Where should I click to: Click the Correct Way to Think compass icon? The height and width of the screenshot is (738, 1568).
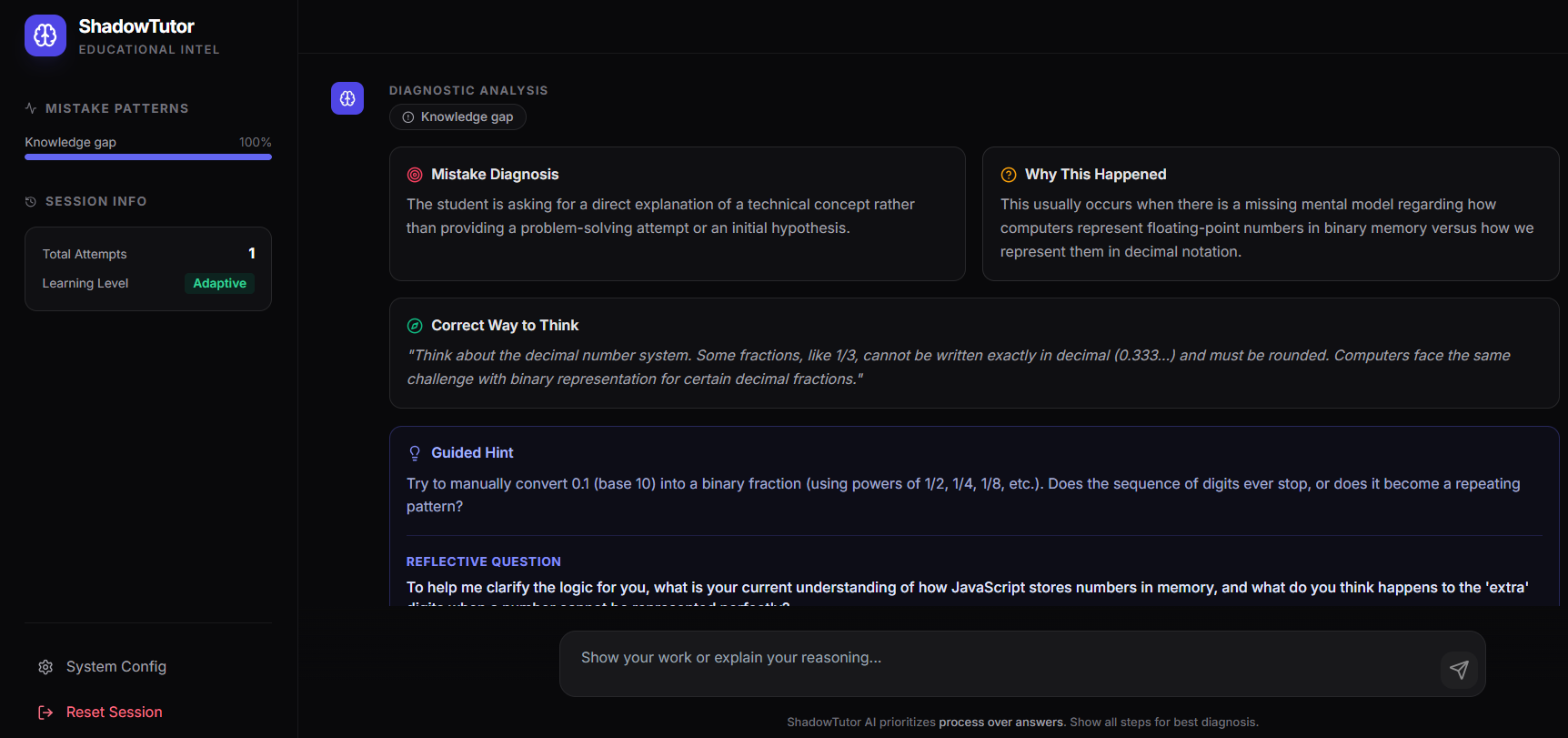pos(415,326)
